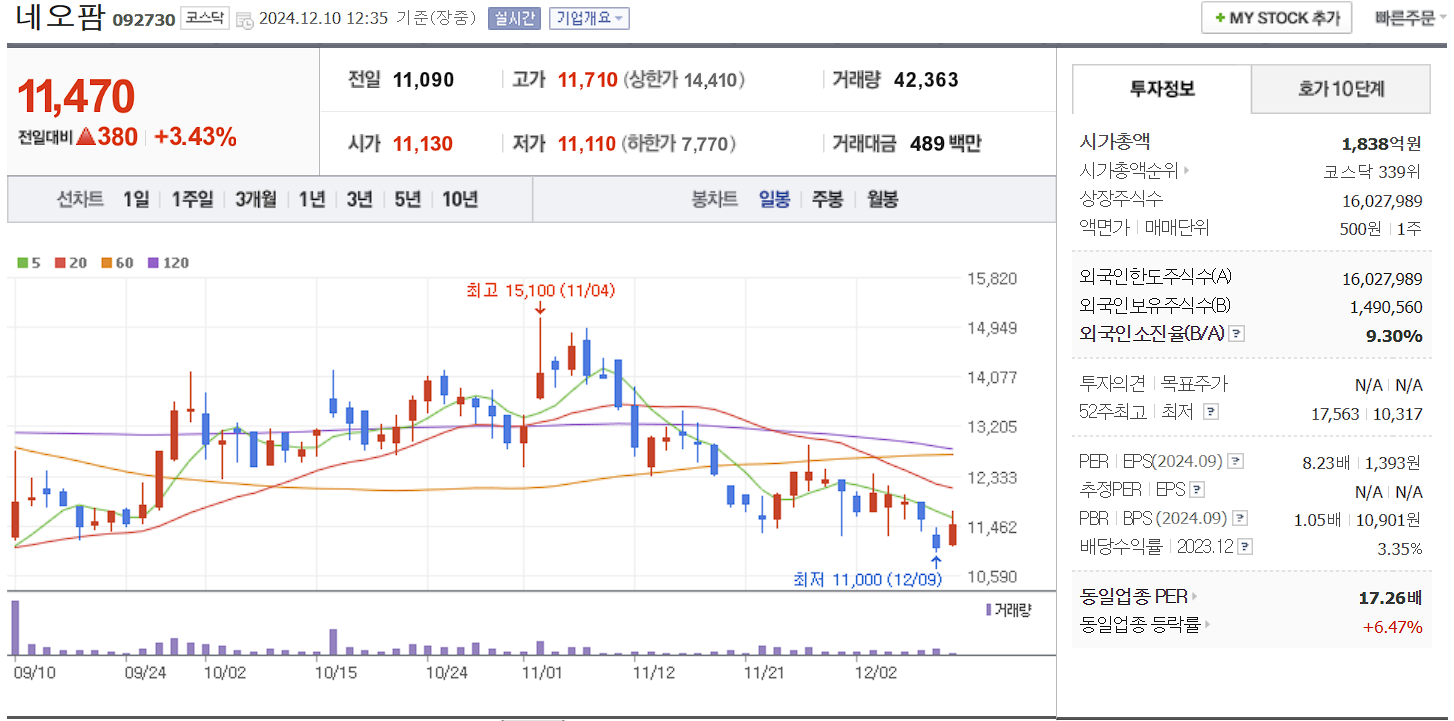This screenshot has width=1454, height=721.
Task: Open help tooltip for 외국인소진율(B/A)
Action: pos(1236,334)
